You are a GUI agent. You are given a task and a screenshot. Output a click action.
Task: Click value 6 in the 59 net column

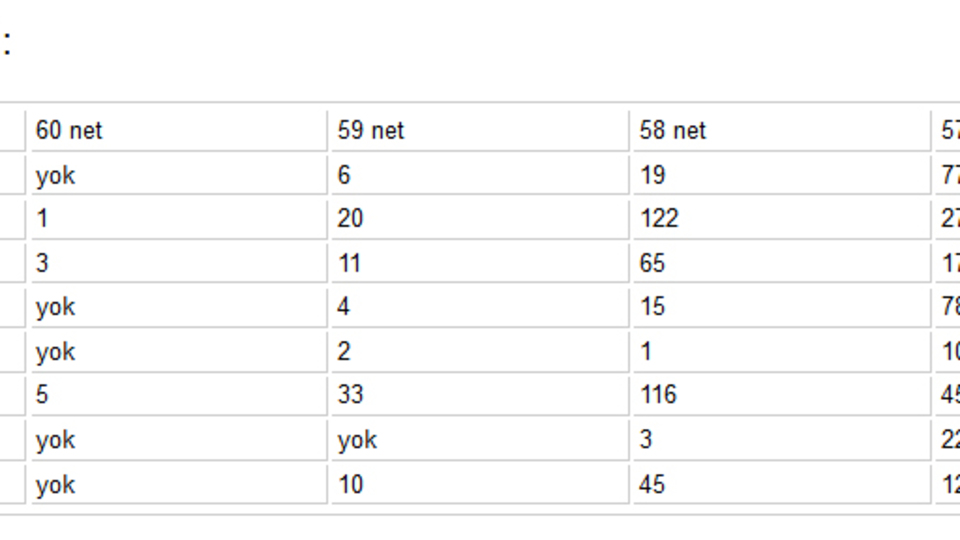tap(345, 175)
